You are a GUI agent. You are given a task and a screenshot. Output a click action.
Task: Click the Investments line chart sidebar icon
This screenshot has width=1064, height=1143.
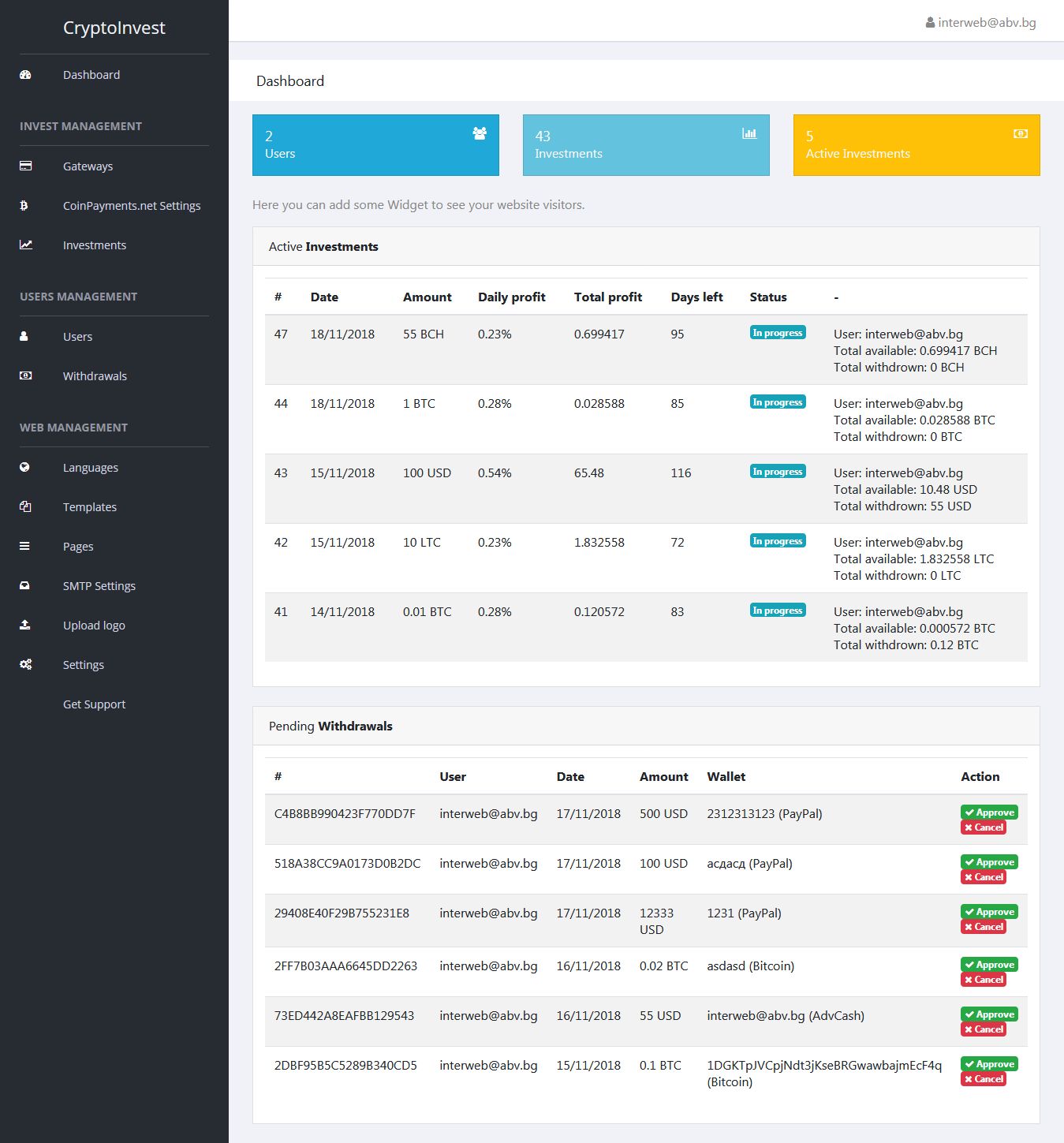pos(25,245)
